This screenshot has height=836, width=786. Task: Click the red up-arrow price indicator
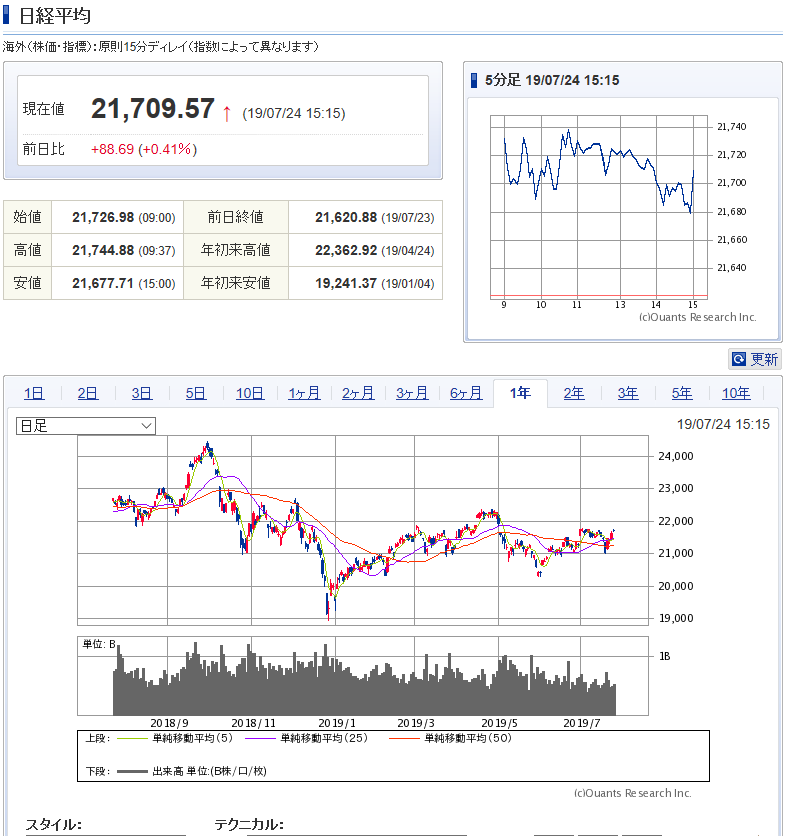tap(227, 114)
